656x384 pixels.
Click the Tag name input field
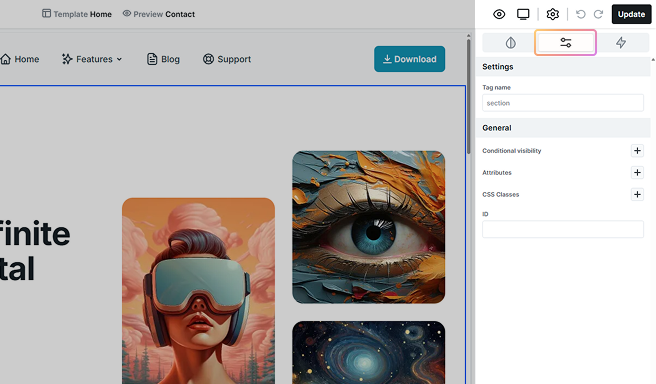(563, 103)
